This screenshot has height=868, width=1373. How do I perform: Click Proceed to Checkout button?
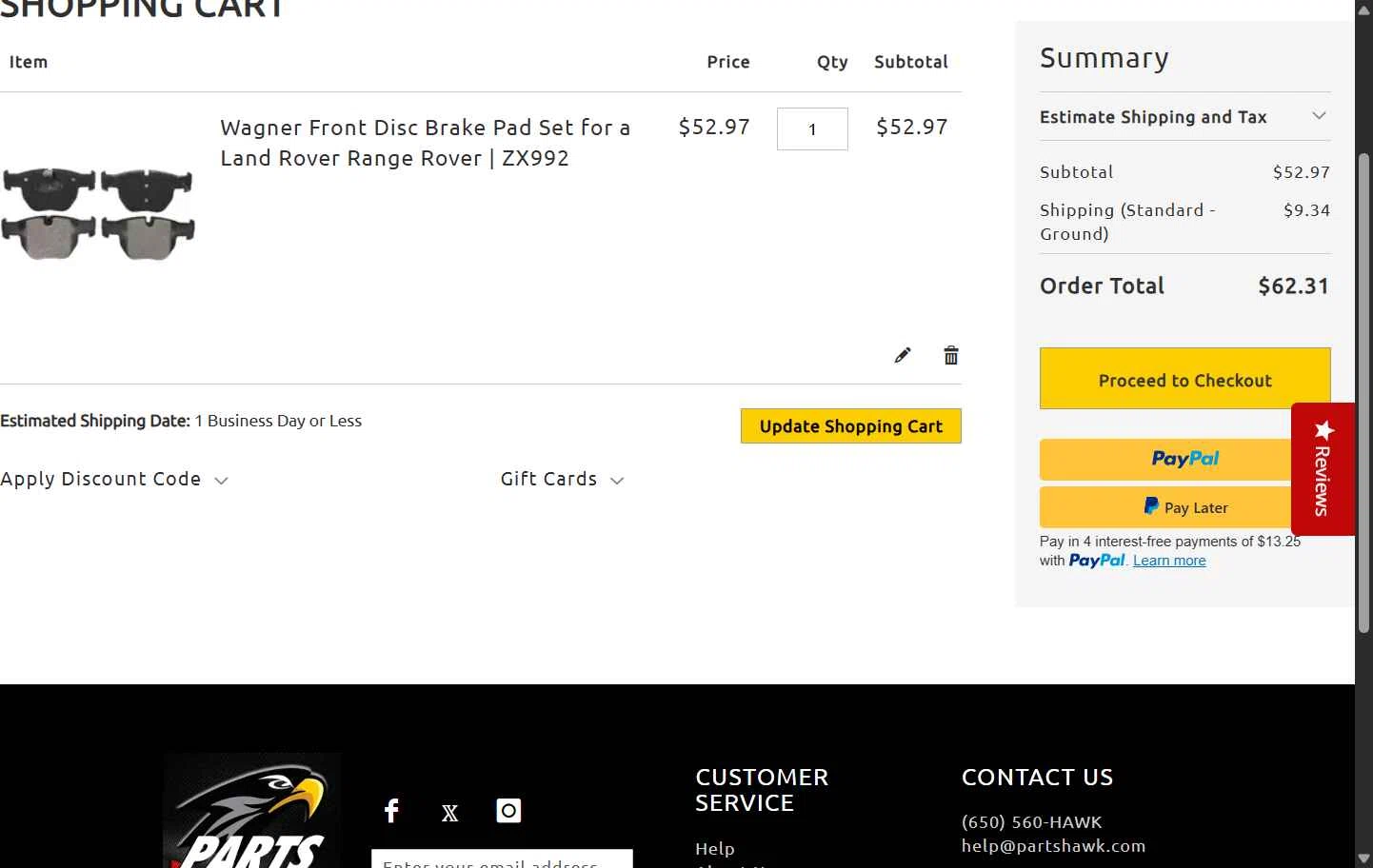click(1184, 379)
